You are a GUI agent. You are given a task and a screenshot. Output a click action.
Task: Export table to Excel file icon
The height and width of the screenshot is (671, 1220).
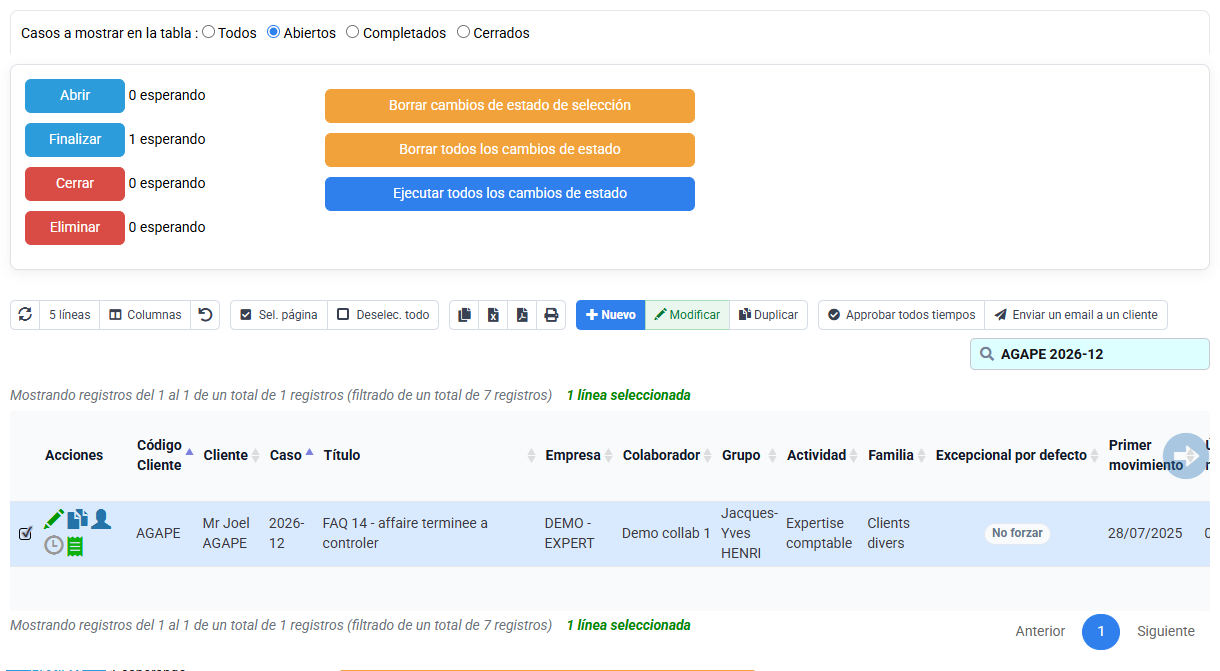tap(493, 315)
